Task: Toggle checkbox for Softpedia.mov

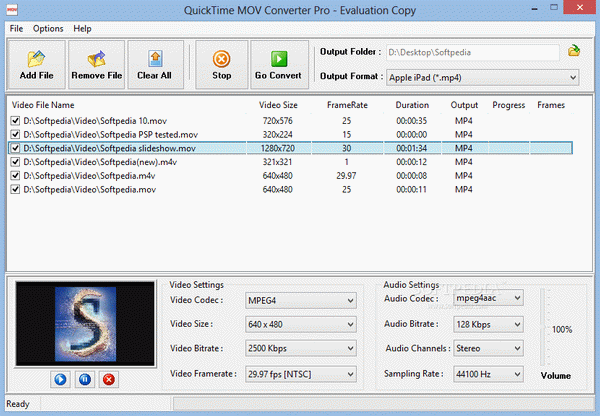Action: click(x=15, y=190)
